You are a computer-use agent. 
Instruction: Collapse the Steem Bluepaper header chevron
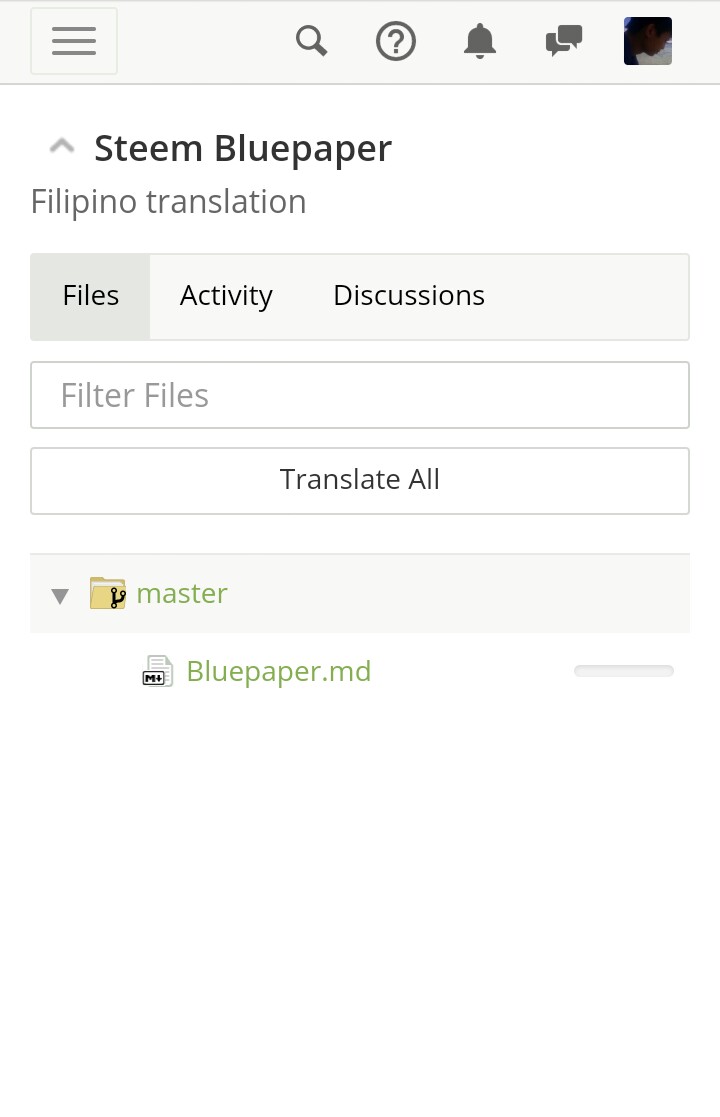(62, 147)
